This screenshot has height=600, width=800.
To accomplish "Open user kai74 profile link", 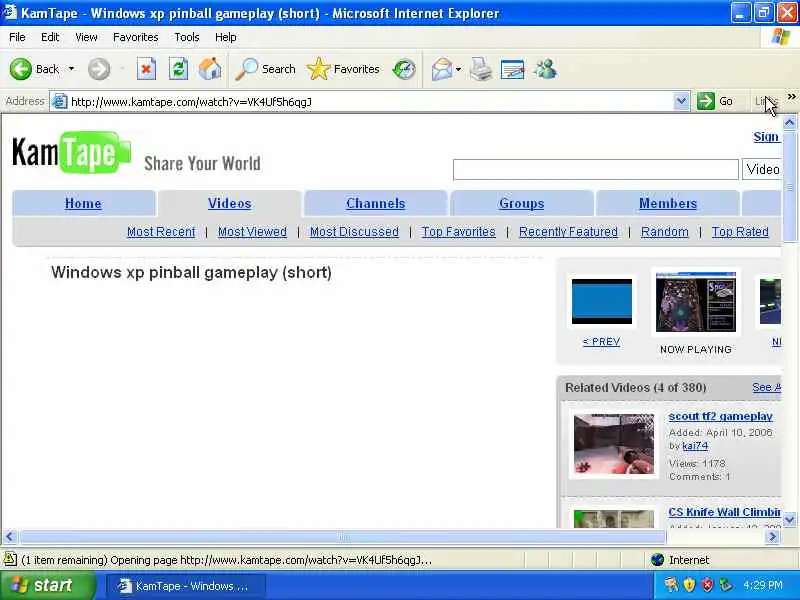I will [x=695, y=446].
